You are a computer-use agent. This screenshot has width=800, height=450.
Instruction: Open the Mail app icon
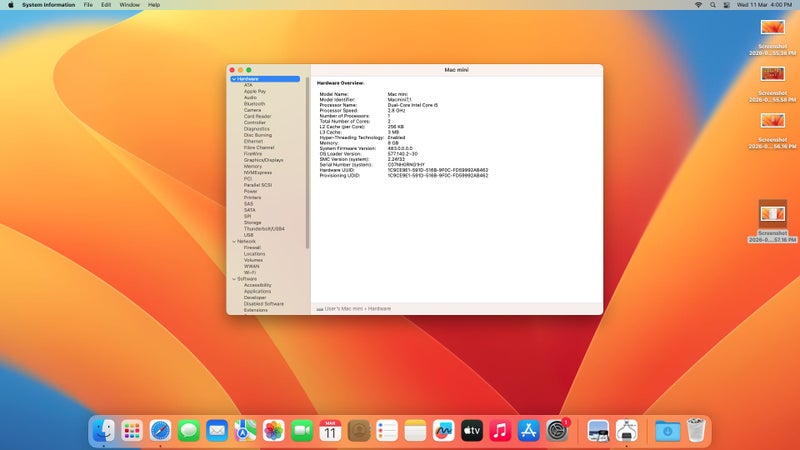coord(217,431)
